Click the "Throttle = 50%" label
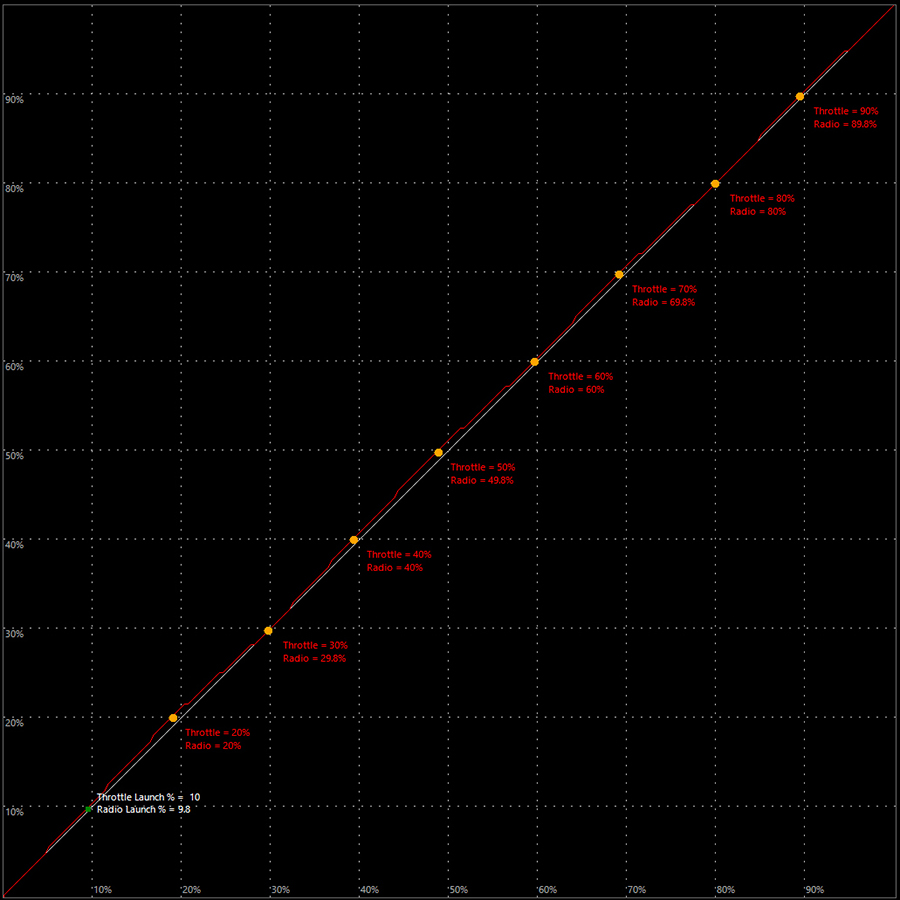Image resolution: width=900 pixels, height=900 pixels. click(x=483, y=468)
